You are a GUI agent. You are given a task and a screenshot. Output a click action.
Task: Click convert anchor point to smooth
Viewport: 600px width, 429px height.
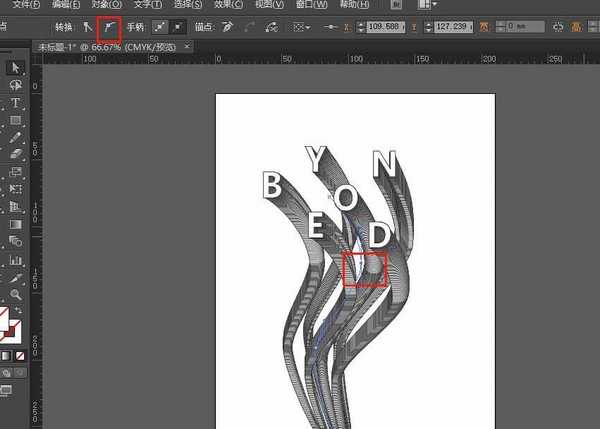[109, 27]
